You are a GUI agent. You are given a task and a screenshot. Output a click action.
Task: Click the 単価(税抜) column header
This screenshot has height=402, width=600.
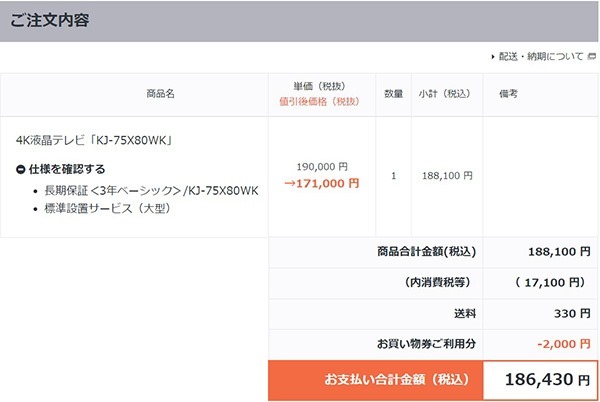point(322,87)
